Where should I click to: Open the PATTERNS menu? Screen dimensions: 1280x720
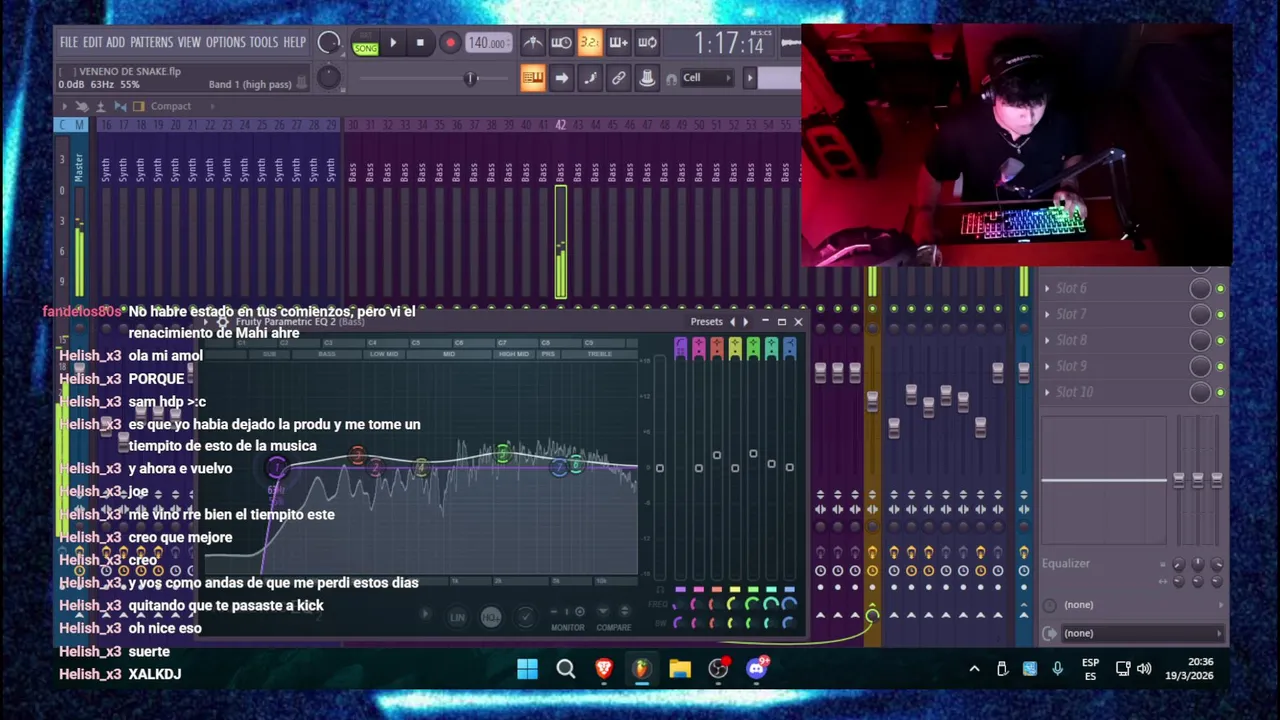click(x=151, y=43)
